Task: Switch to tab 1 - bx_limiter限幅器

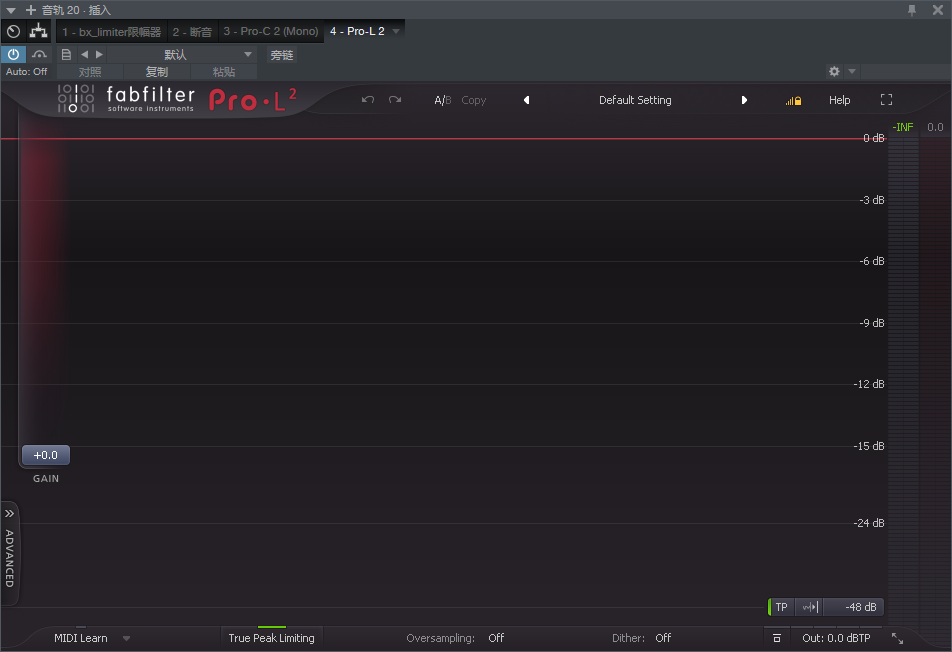Action: click(112, 32)
